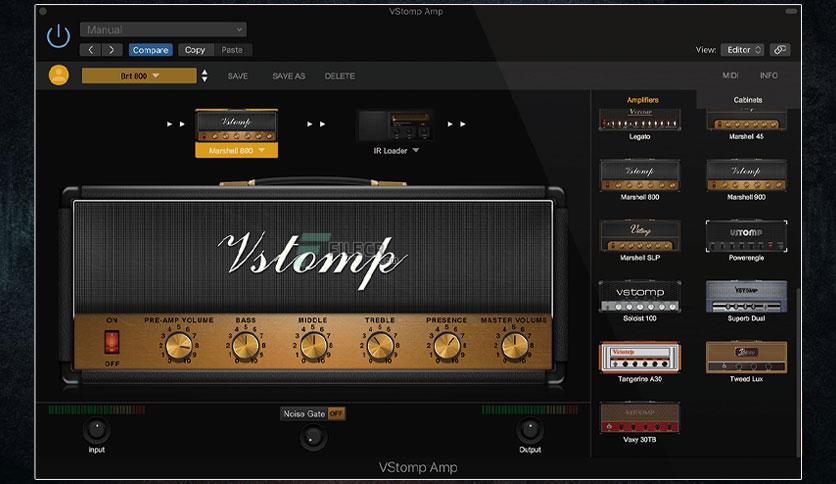Click the Paste button
This screenshot has width=836, height=484.
(232, 50)
